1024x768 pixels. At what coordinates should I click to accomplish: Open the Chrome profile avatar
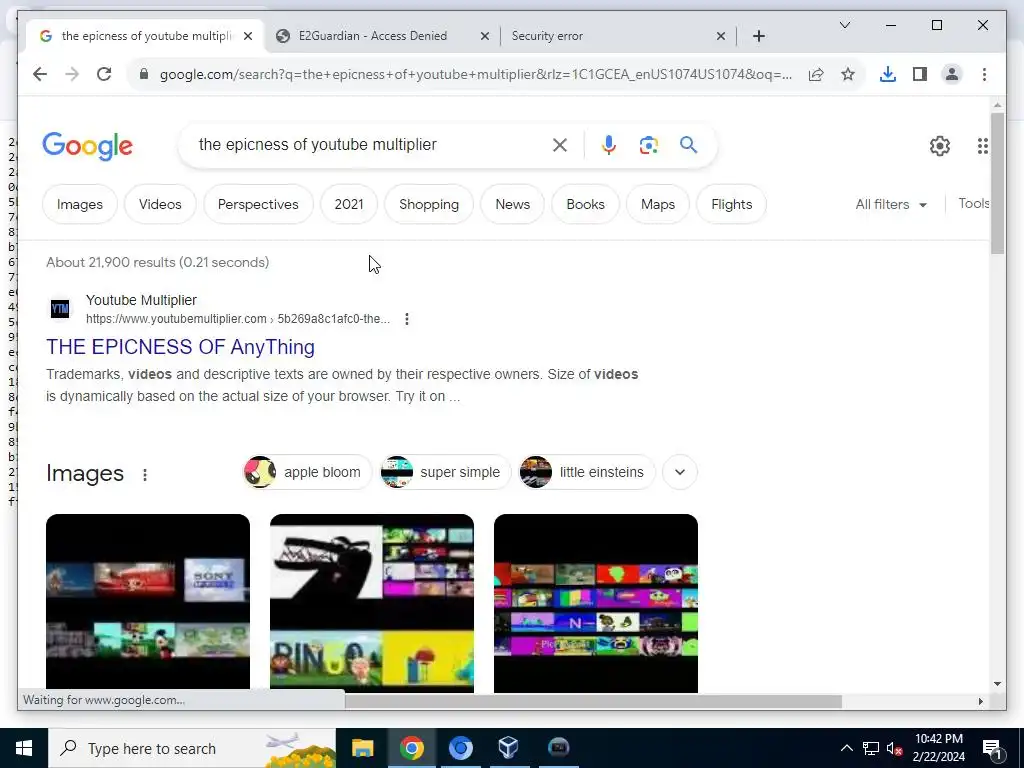(952, 74)
